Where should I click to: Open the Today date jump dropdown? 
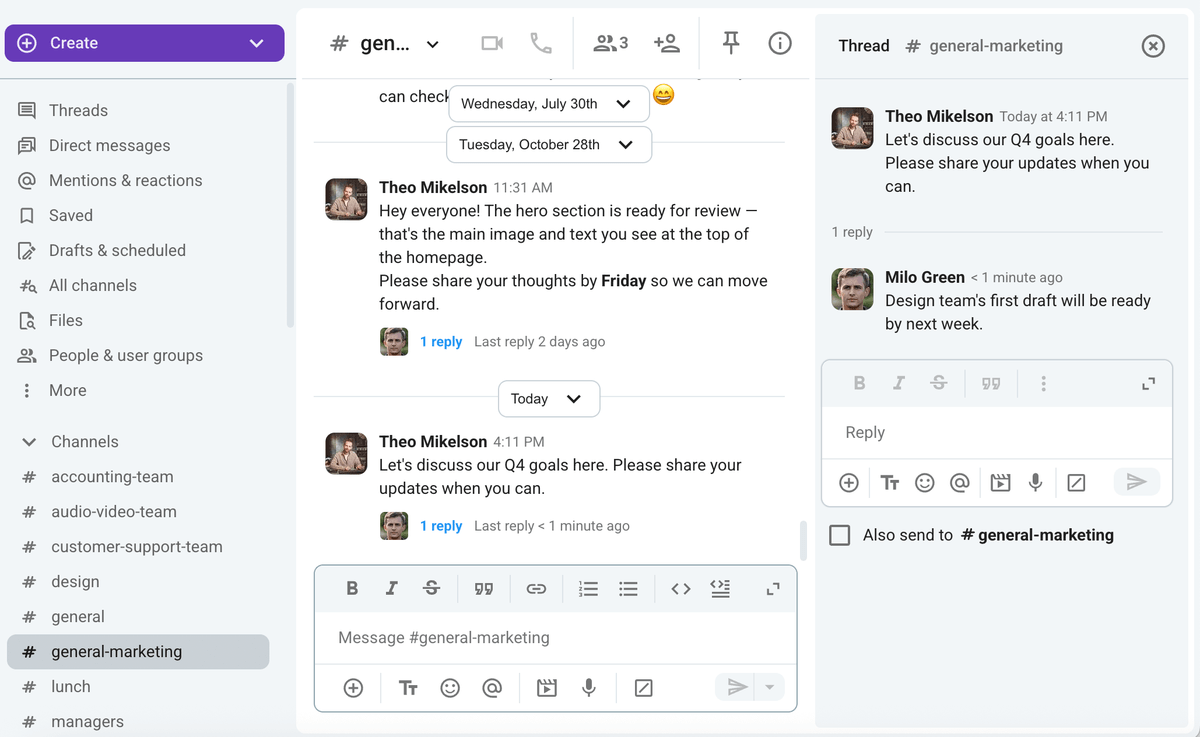548,398
